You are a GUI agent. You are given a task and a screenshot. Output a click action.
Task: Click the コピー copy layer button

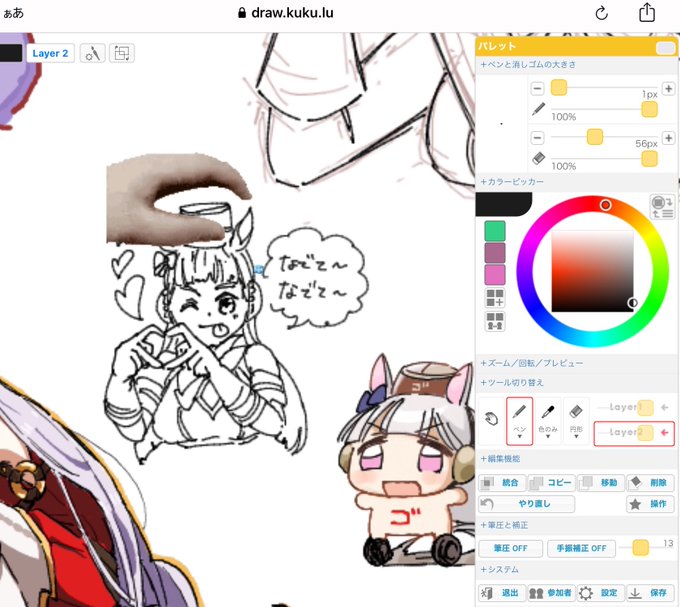coord(551,483)
